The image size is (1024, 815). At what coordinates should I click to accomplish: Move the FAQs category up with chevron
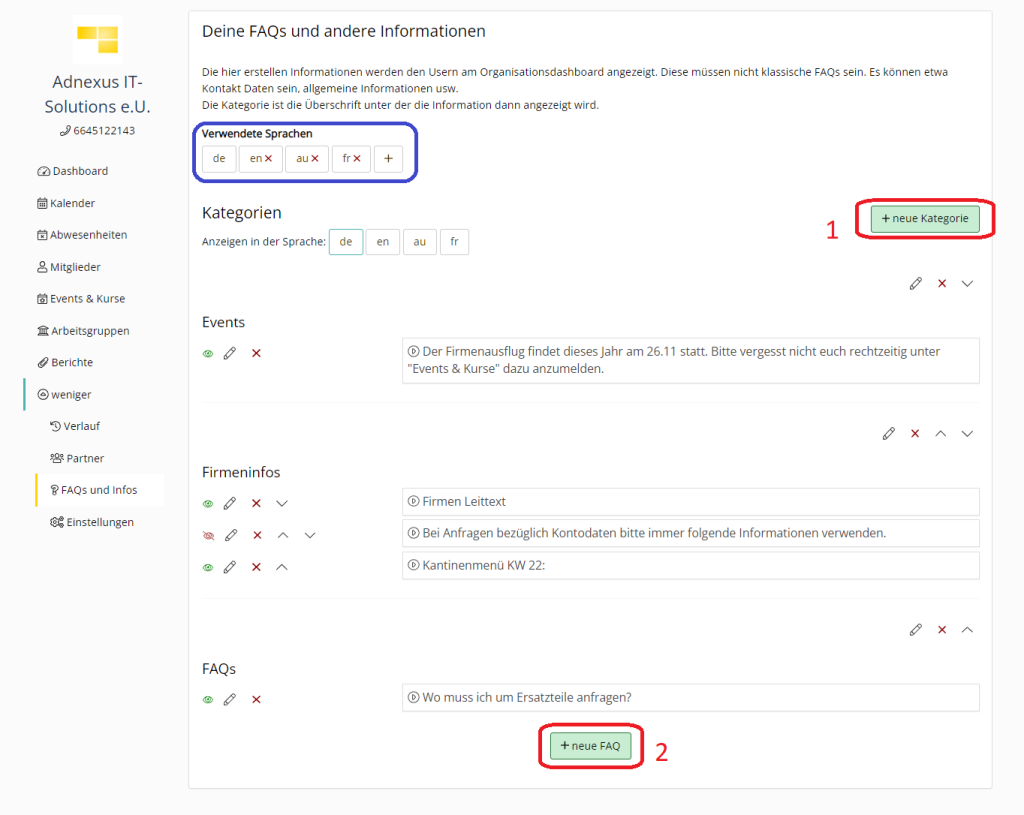click(968, 630)
